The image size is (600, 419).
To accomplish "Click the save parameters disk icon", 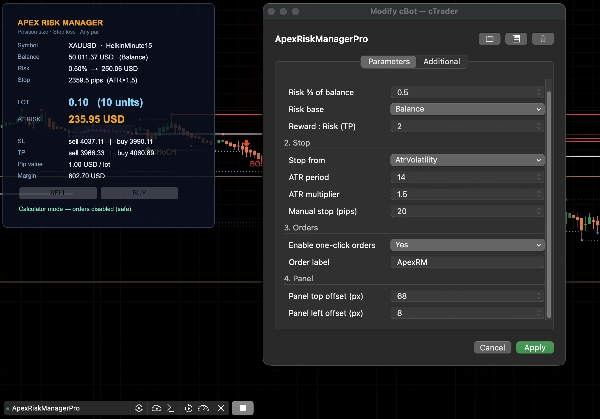I will [x=516, y=39].
